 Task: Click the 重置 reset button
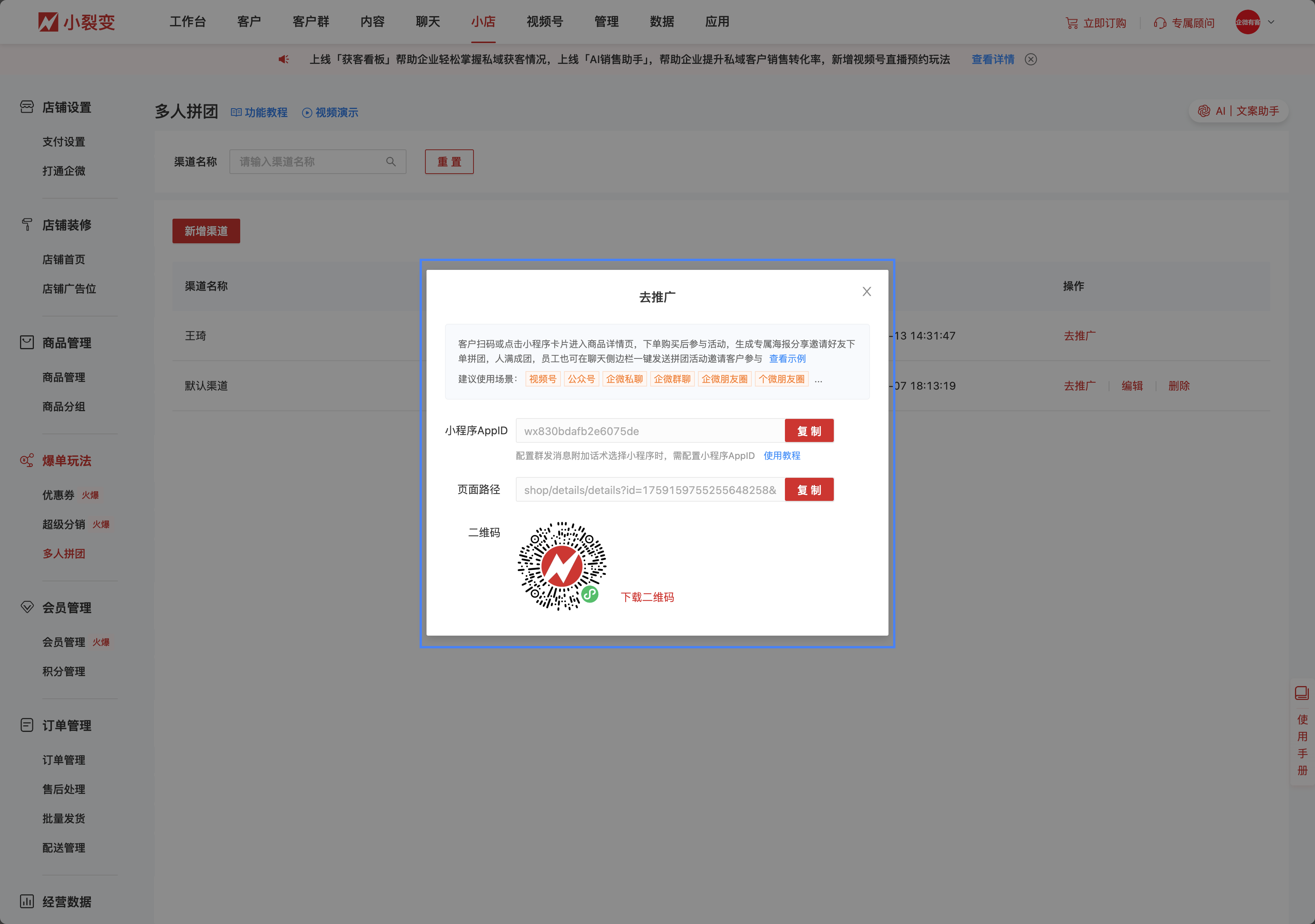click(449, 162)
